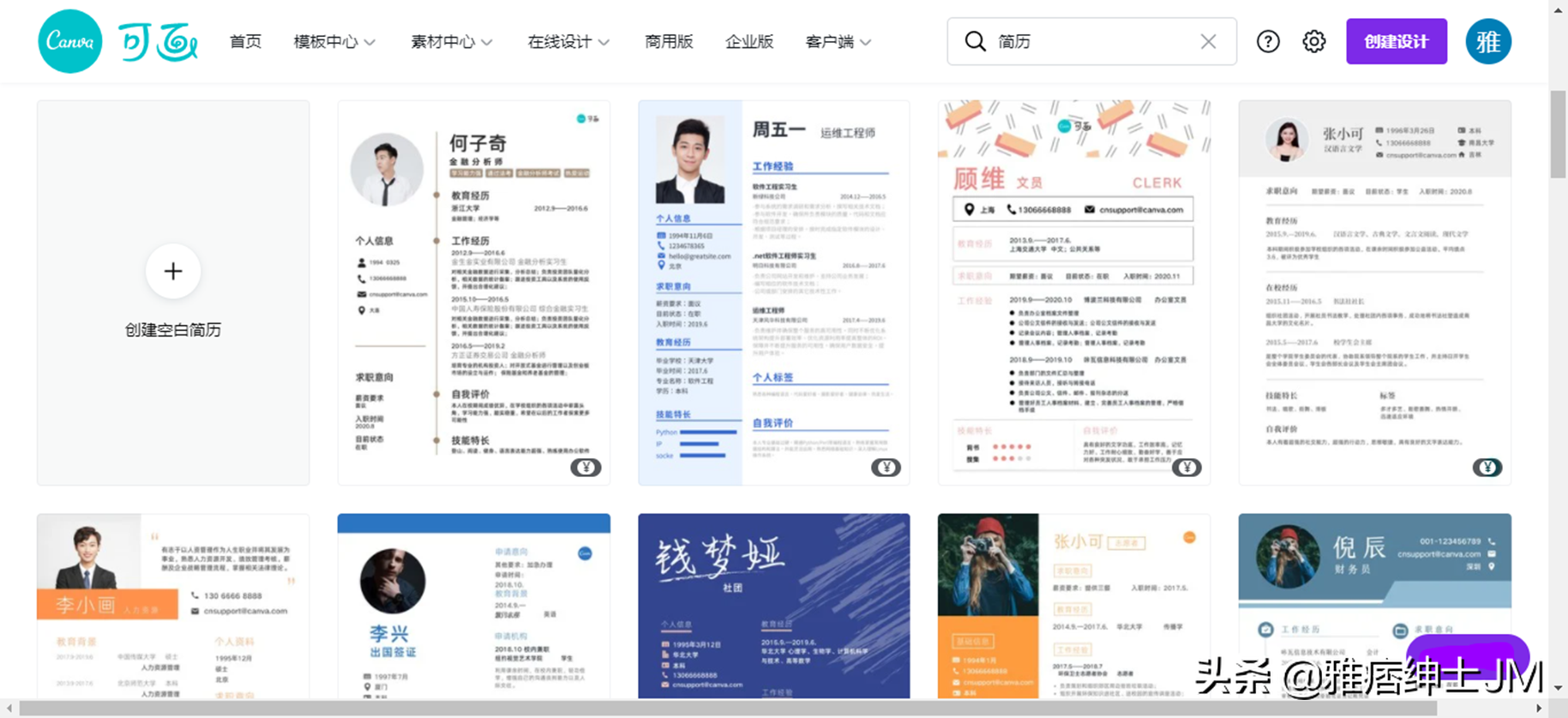1568x718 pixels.
Task: Click the plus icon for blank resume
Action: tap(173, 271)
